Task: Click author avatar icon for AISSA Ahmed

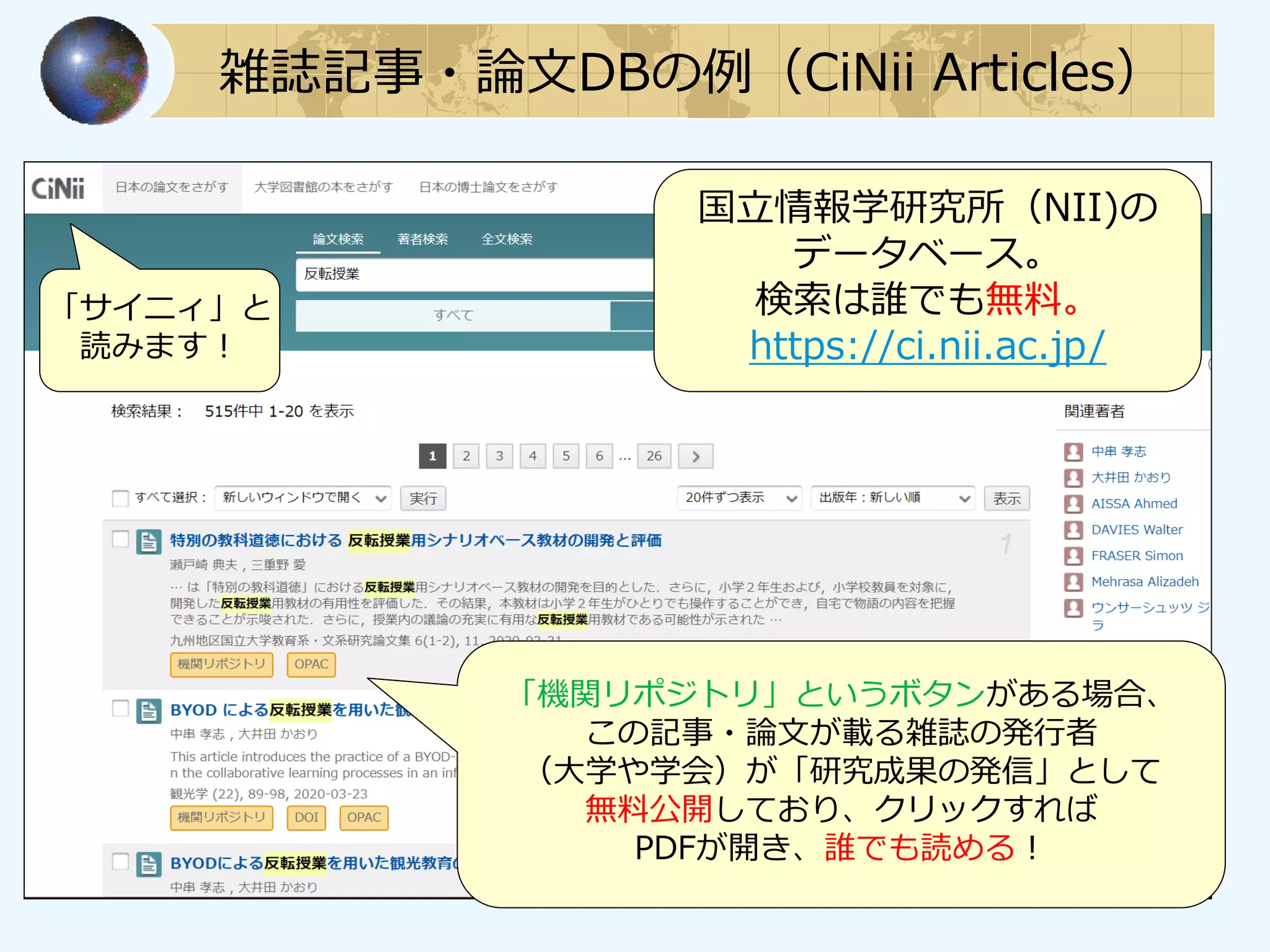Action: tap(1073, 504)
